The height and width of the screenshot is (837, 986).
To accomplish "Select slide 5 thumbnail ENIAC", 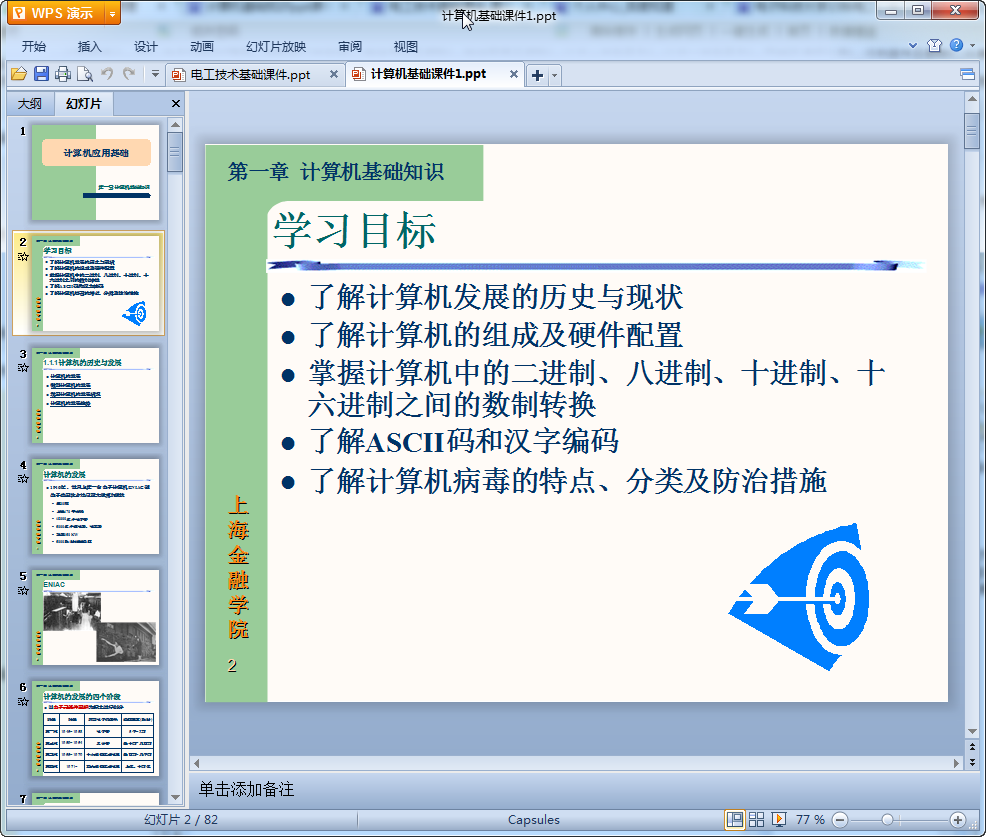I will pyautogui.click(x=96, y=618).
